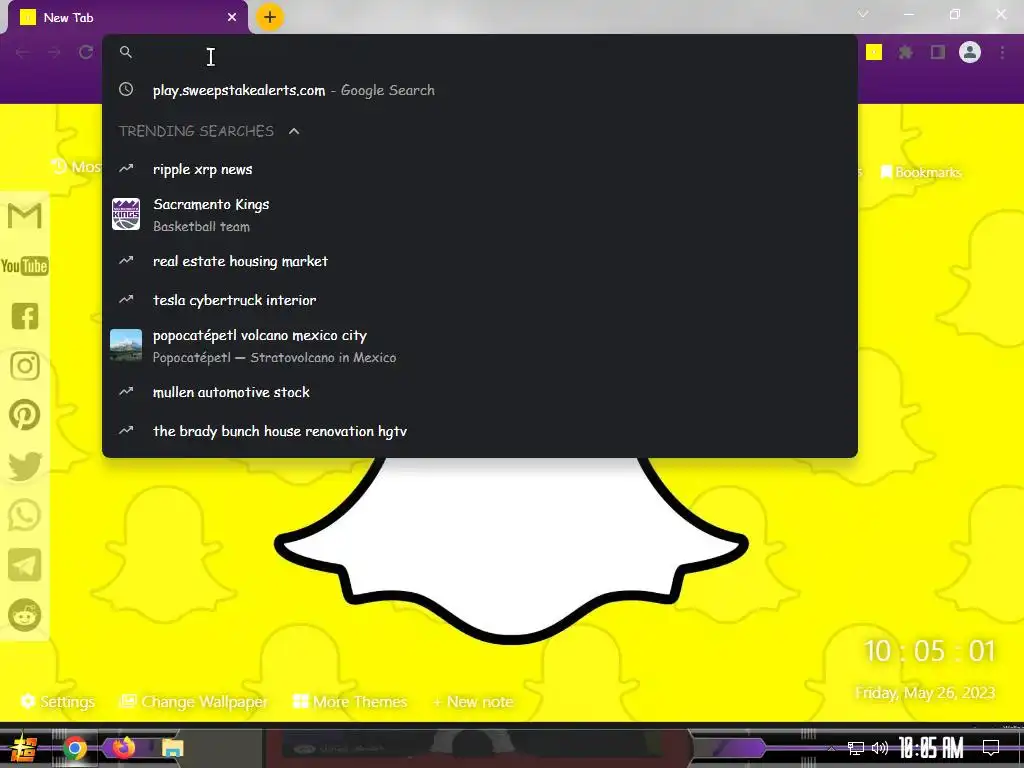Select "tesla cybertruck interior" suggestion

pos(479,300)
